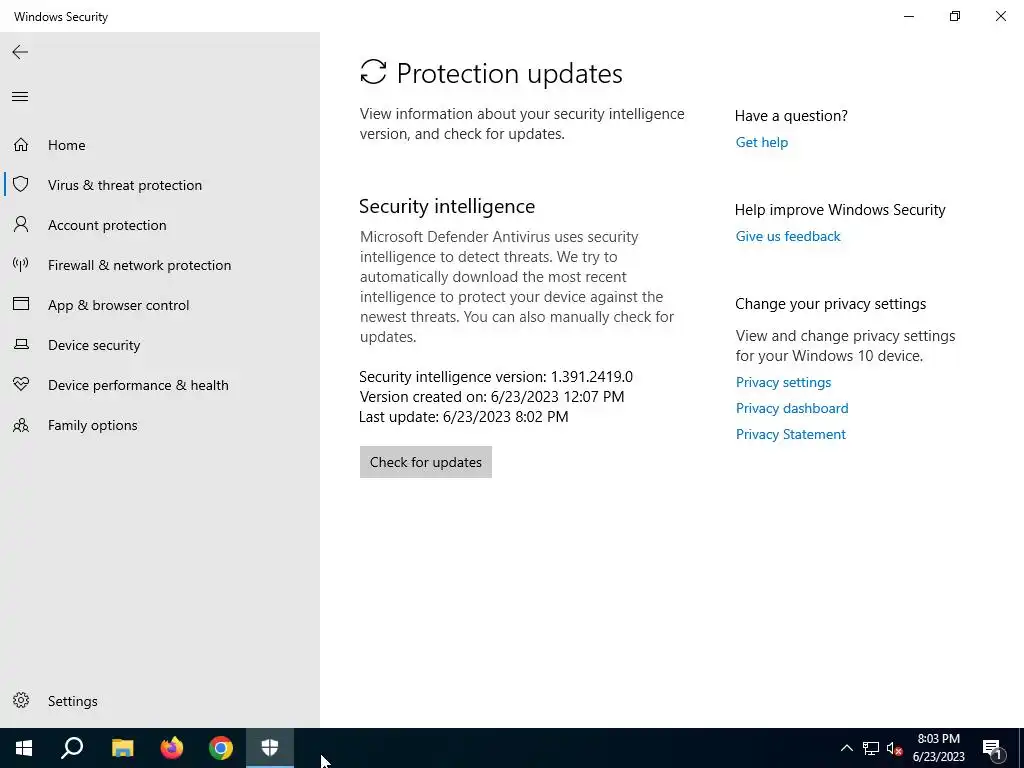1024x768 pixels.
Task: Click the Version created on line
Action: (x=492, y=396)
